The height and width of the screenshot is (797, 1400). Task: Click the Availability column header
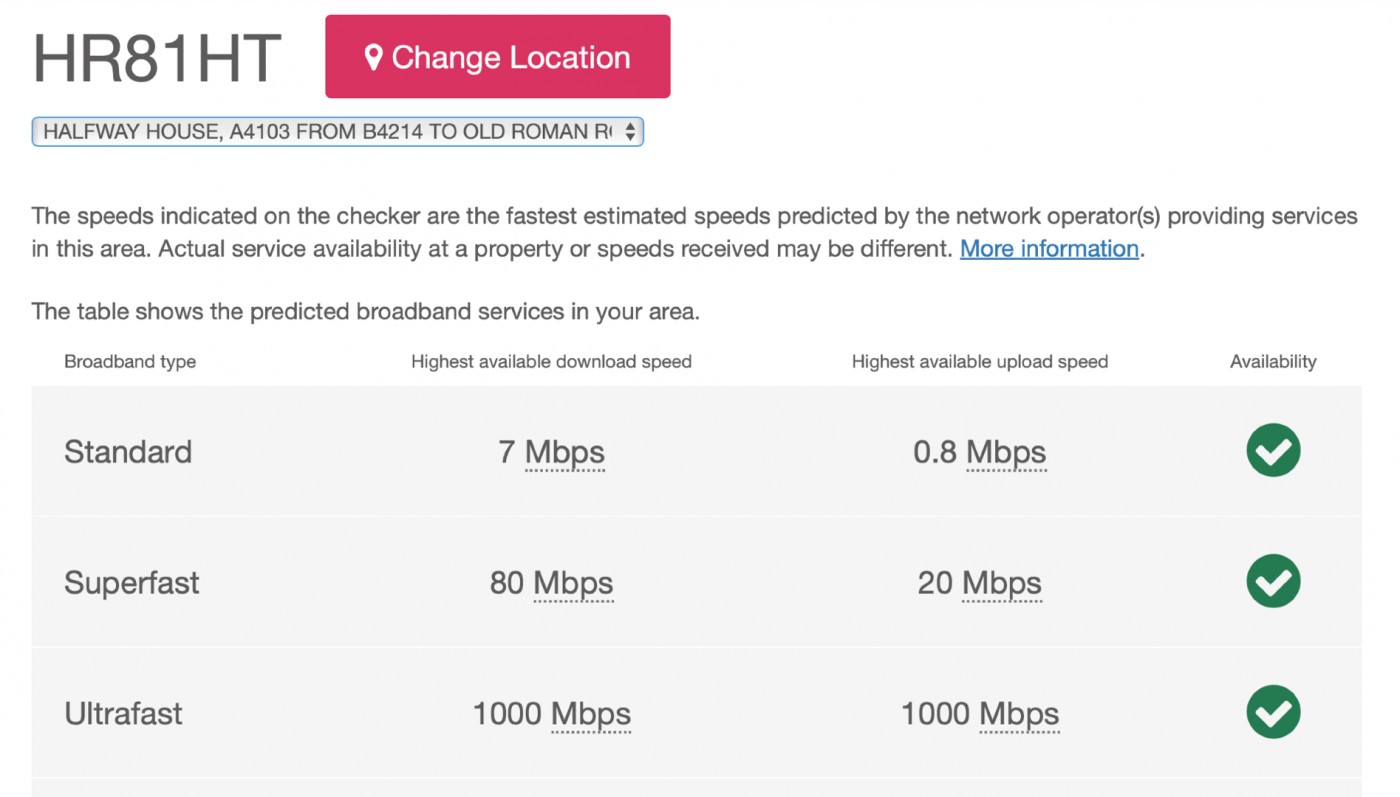coord(1273,362)
